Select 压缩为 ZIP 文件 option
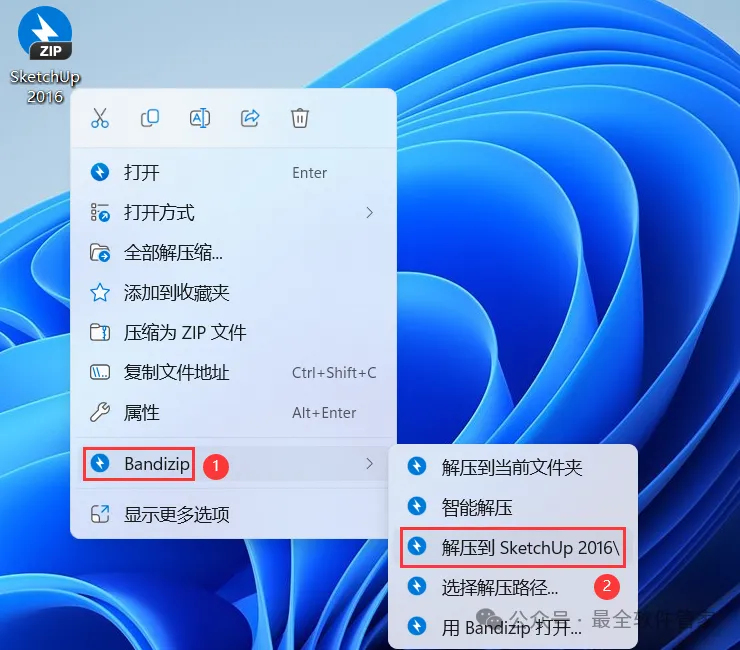This screenshot has height=650, width=740. (x=234, y=333)
